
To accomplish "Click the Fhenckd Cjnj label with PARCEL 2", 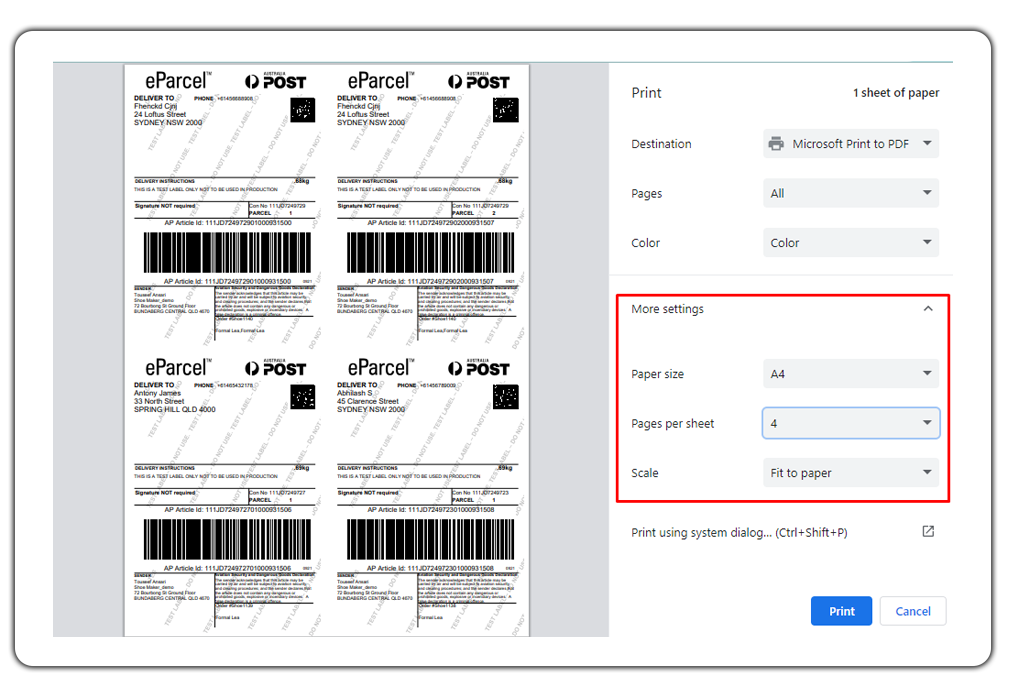I will pyautogui.click(x=428, y=206).
